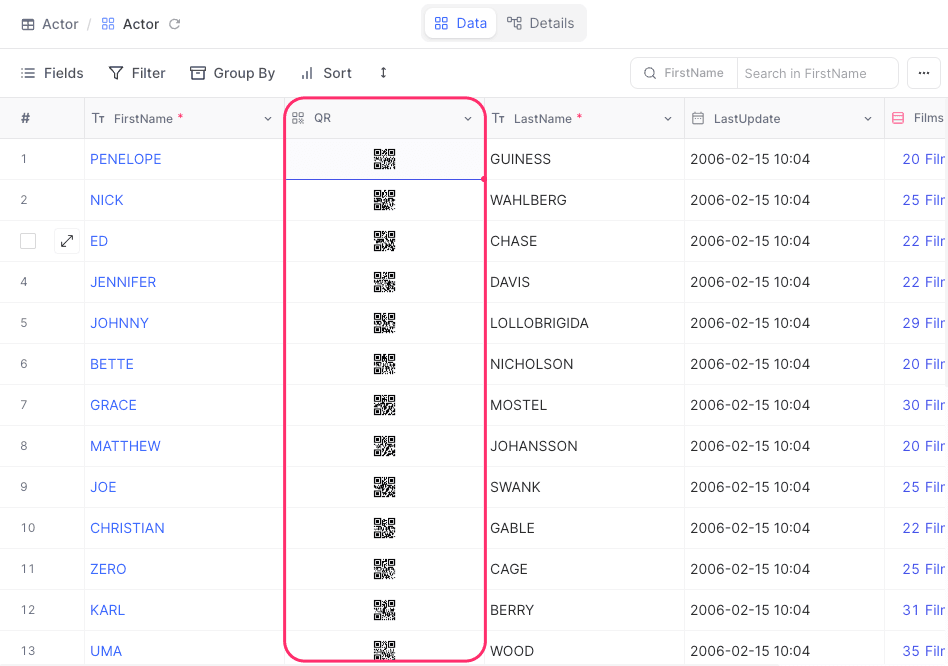The height and width of the screenshot is (666, 948).
Task: Expand the QR column header dropdown
Action: (x=468, y=119)
